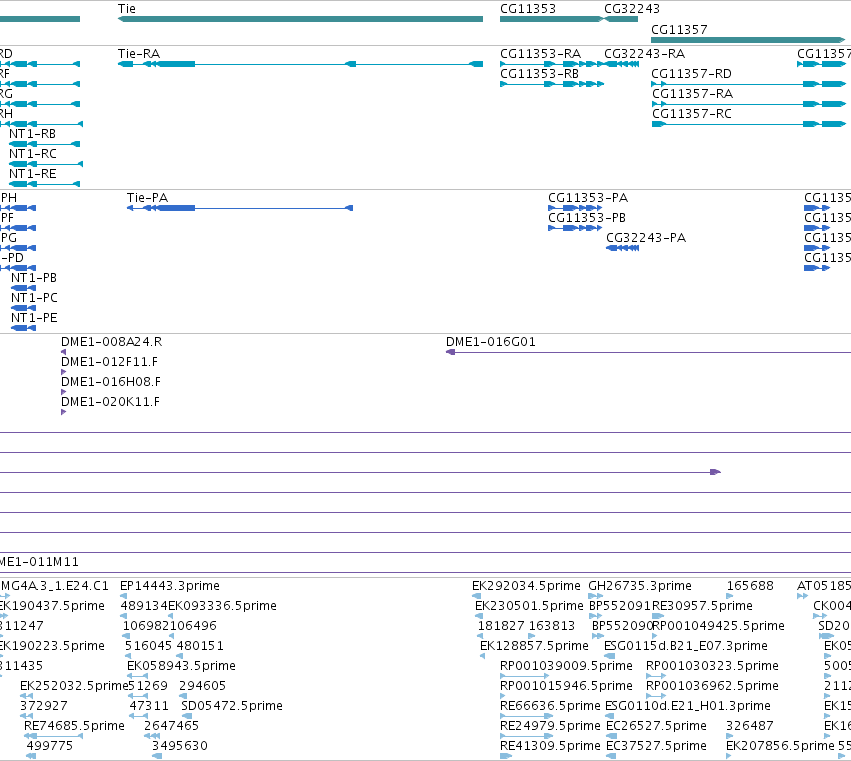The image size is (851, 761).
Task: Click the EK190223.5prime EST label
Action: (52, 646)
